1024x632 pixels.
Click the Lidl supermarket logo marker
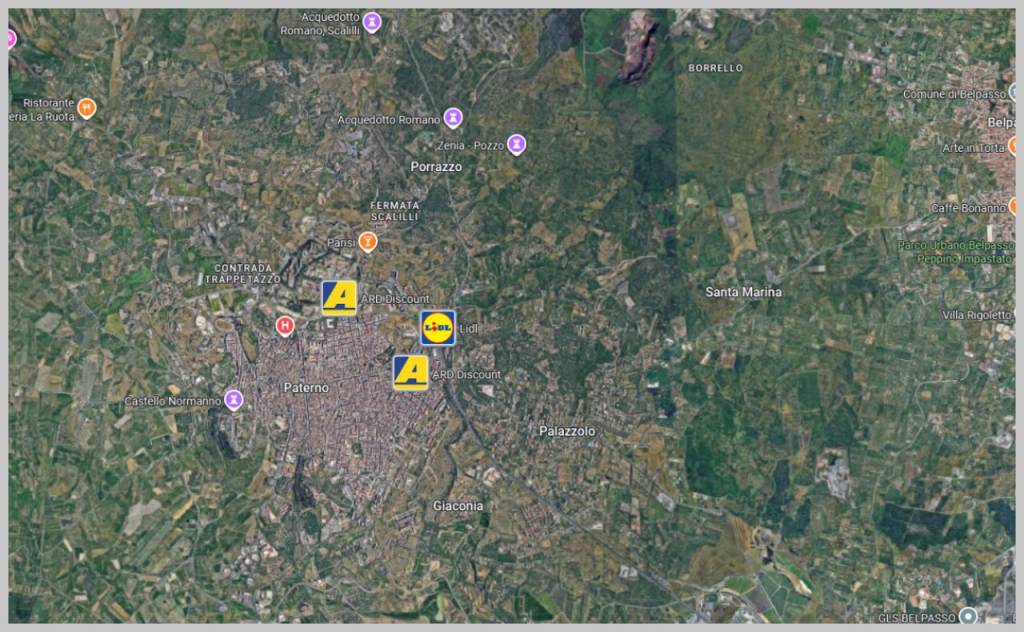437,328
